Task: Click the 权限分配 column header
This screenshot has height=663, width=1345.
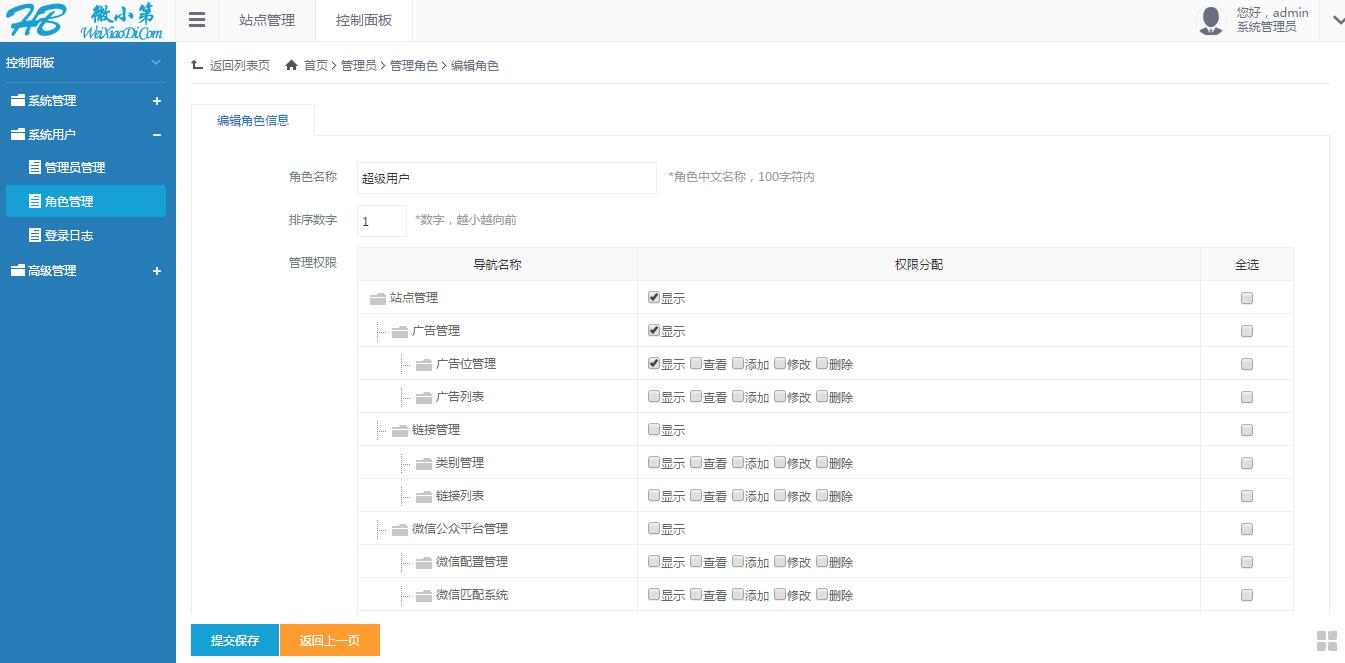Action: point(919,264)
